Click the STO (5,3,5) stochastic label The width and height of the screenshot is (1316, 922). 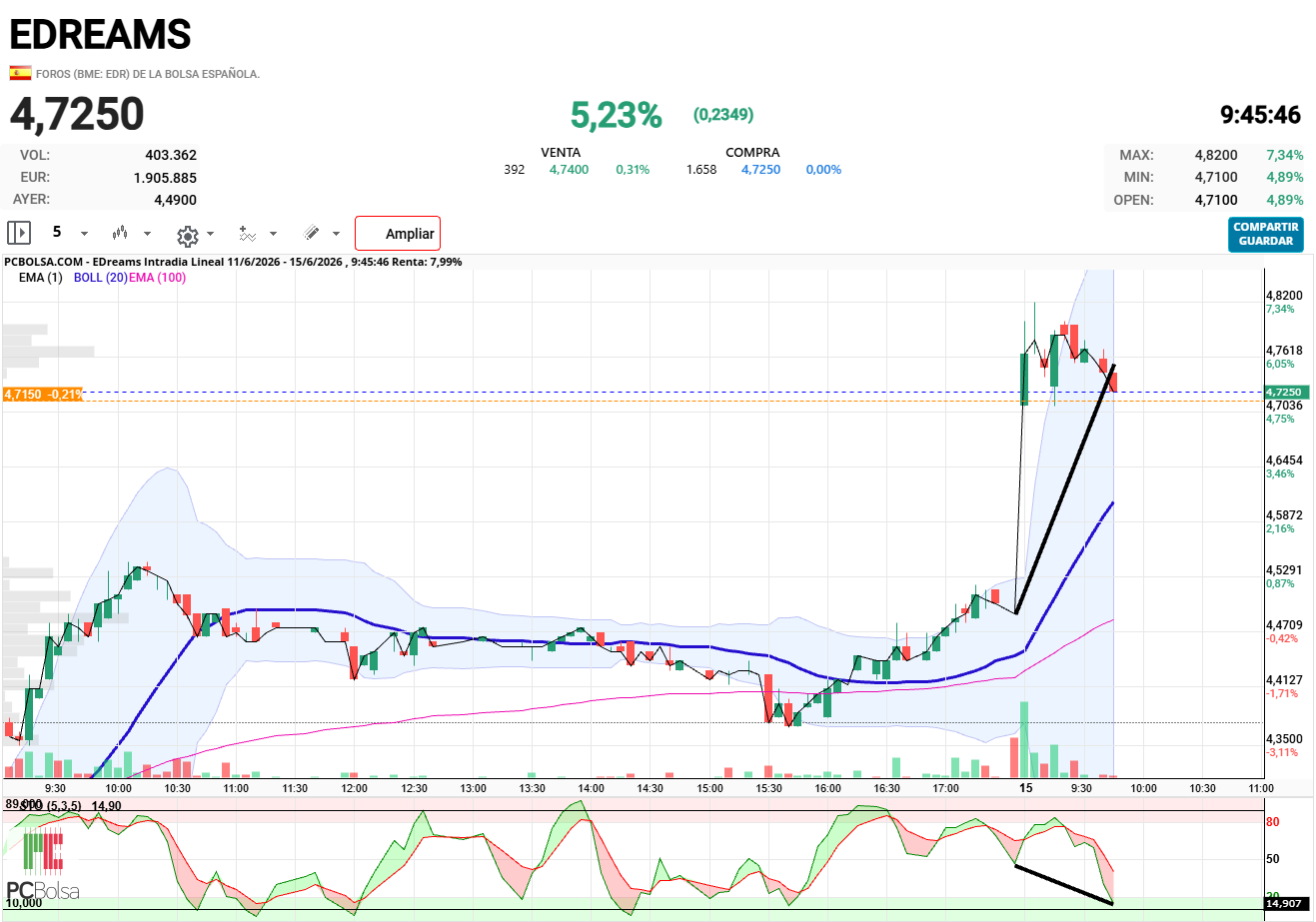(52, 806)
